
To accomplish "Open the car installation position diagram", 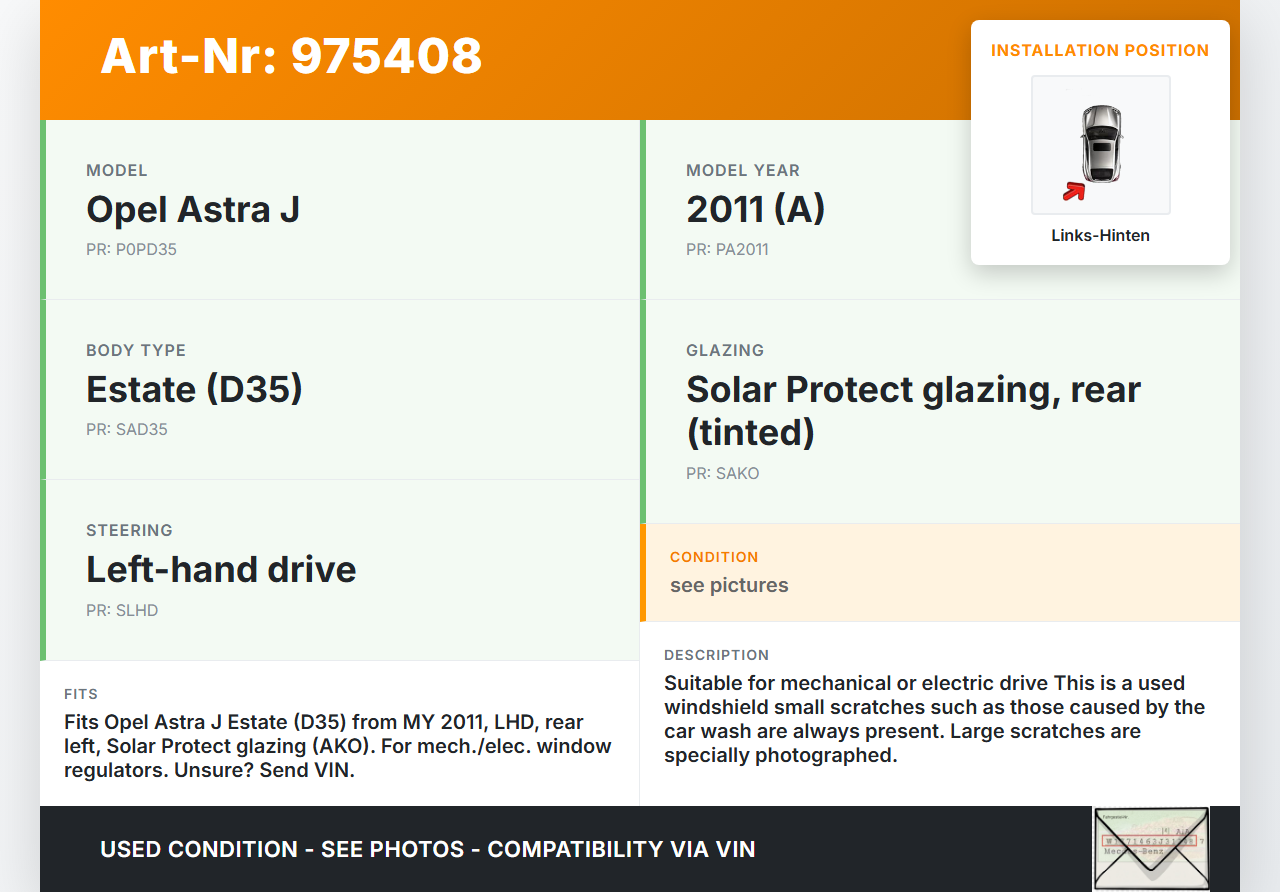I will point(1100,145).
